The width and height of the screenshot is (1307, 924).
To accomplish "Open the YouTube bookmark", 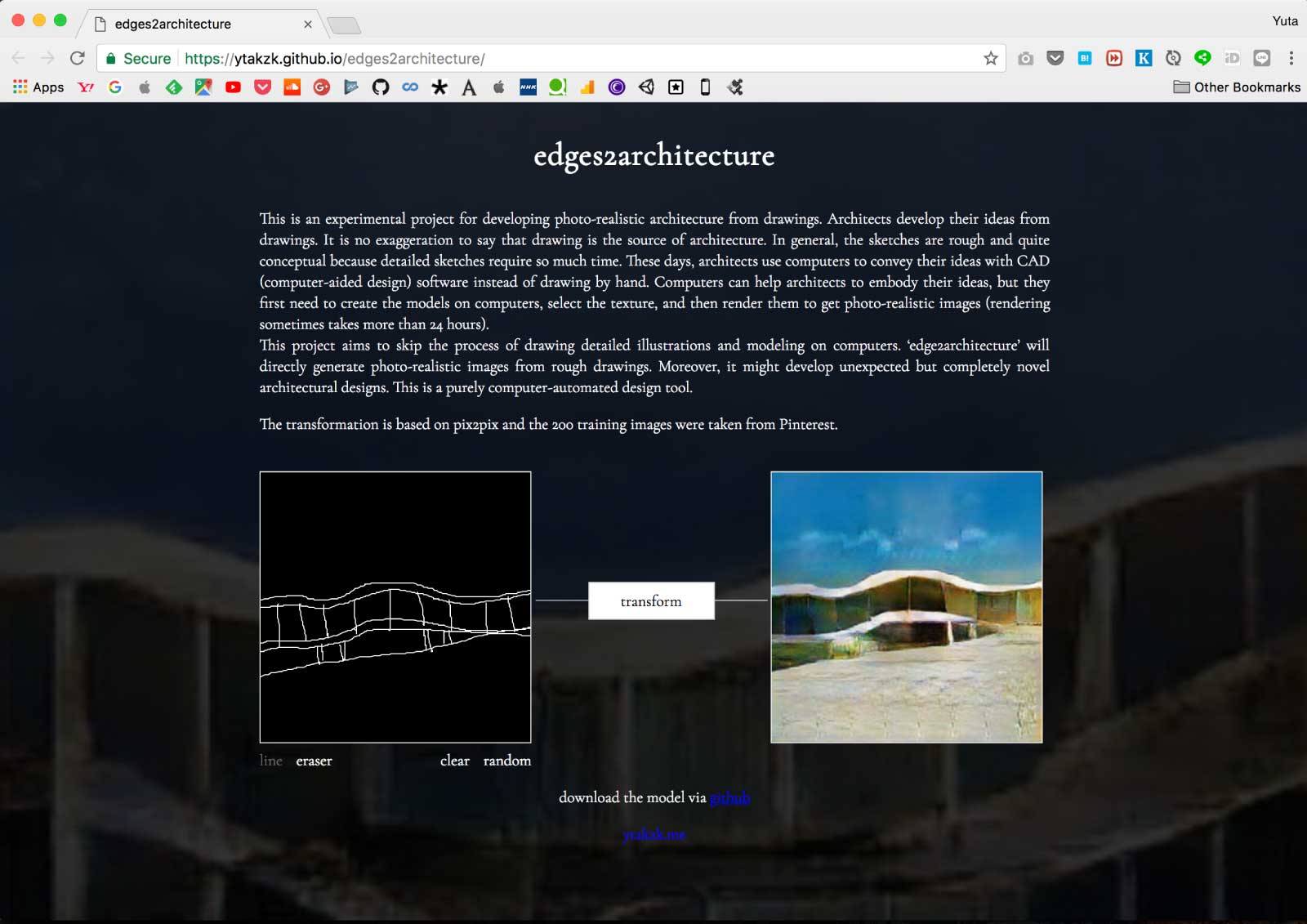I will [x=233, y=87].
